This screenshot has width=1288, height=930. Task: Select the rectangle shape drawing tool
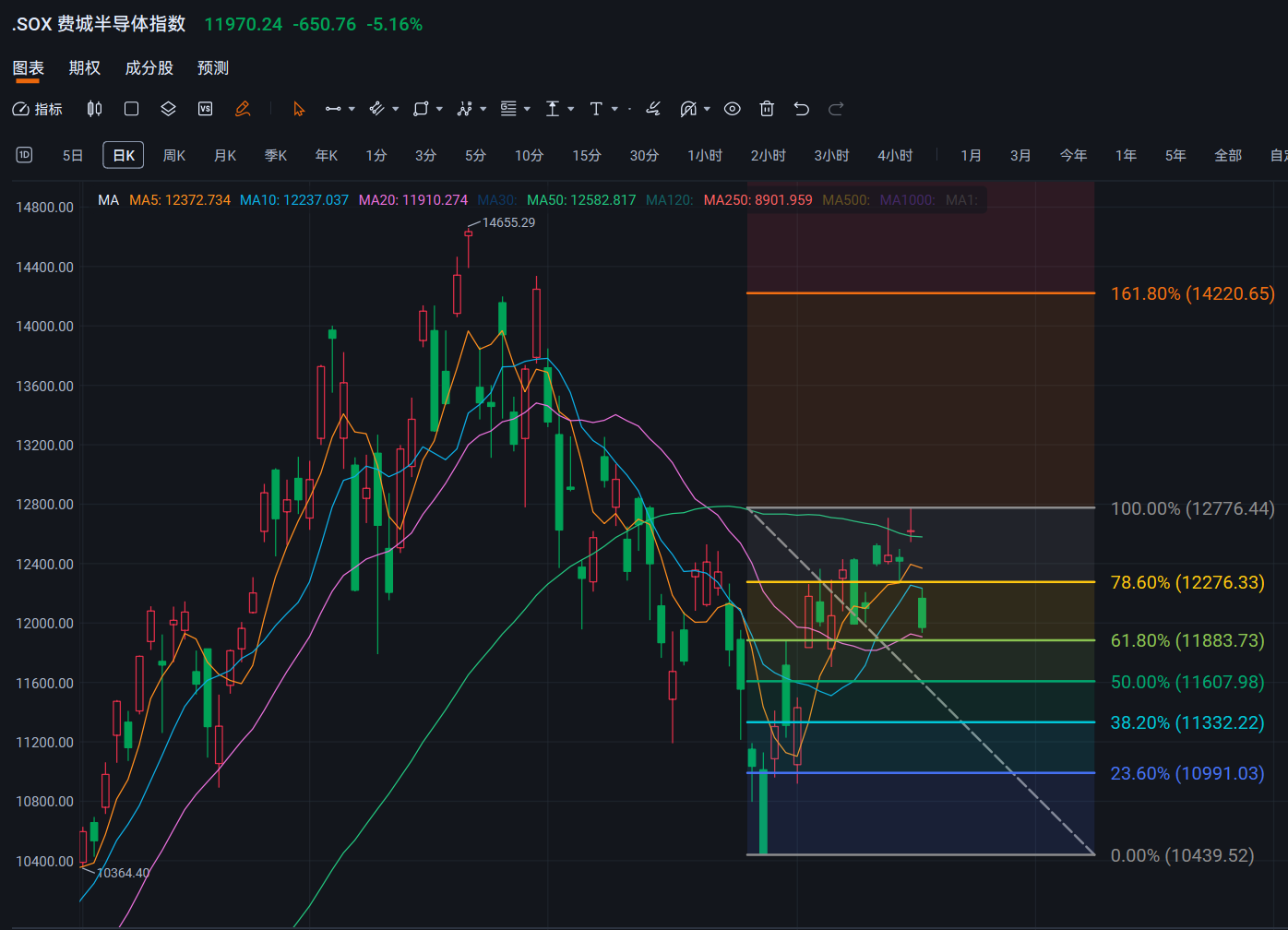click(x=421, y=109)
